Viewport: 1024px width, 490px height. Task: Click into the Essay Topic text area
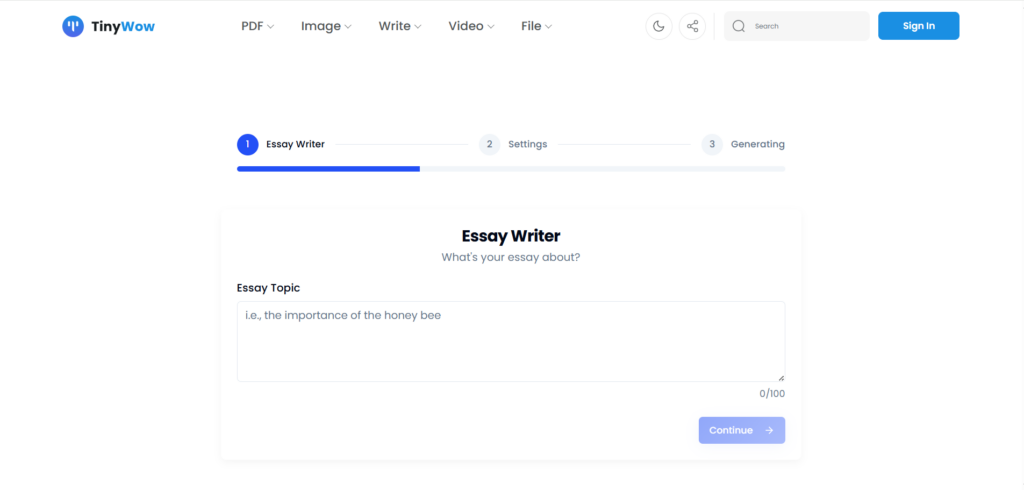[511, 341]
